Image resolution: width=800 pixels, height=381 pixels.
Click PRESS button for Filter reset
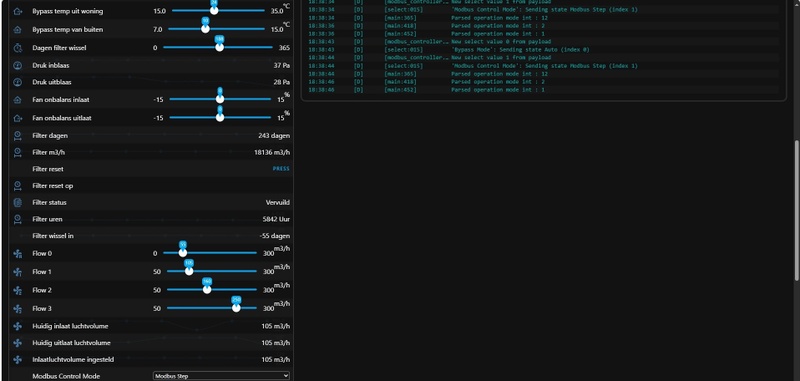point(281,169)
